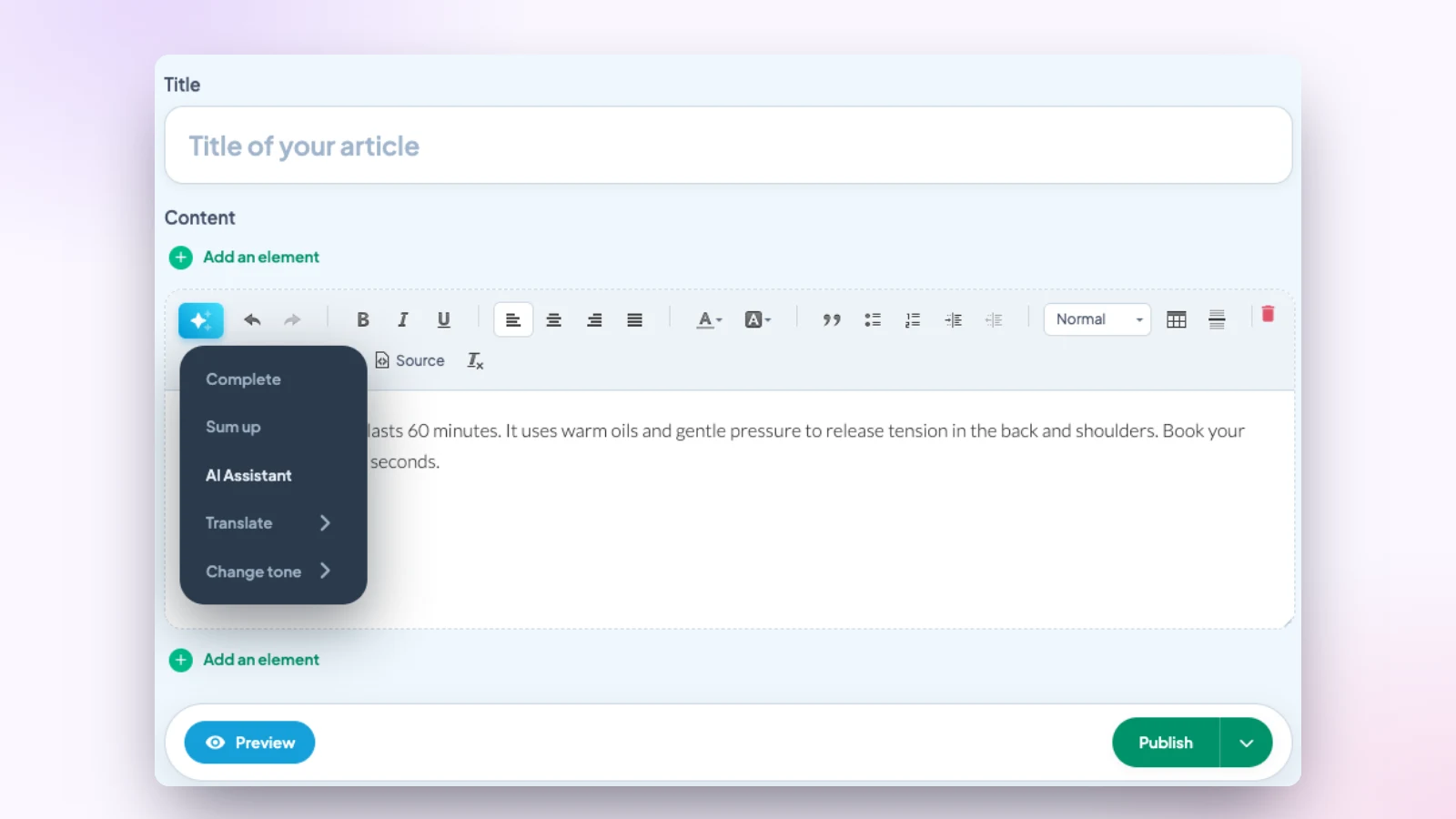Screen dimensions: 1456x819
Task: Insert a bulleted list
Action: [873, 320]
